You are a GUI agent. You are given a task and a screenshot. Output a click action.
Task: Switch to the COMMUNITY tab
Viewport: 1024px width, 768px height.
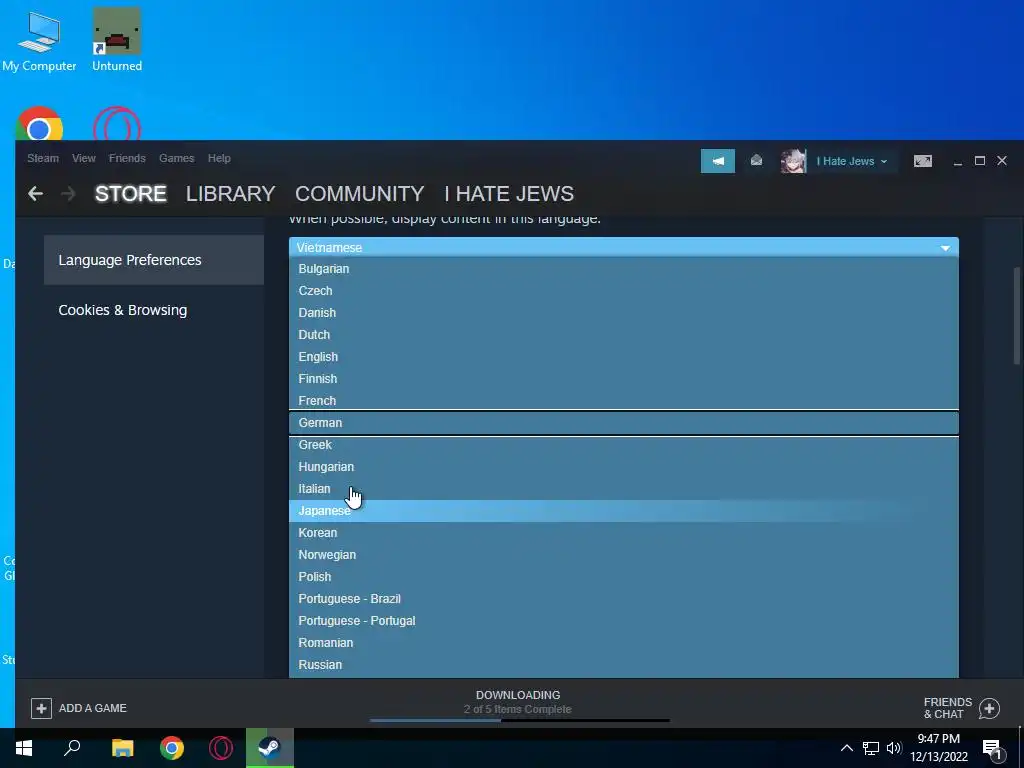pyautogui.click(x=360, y=193)
